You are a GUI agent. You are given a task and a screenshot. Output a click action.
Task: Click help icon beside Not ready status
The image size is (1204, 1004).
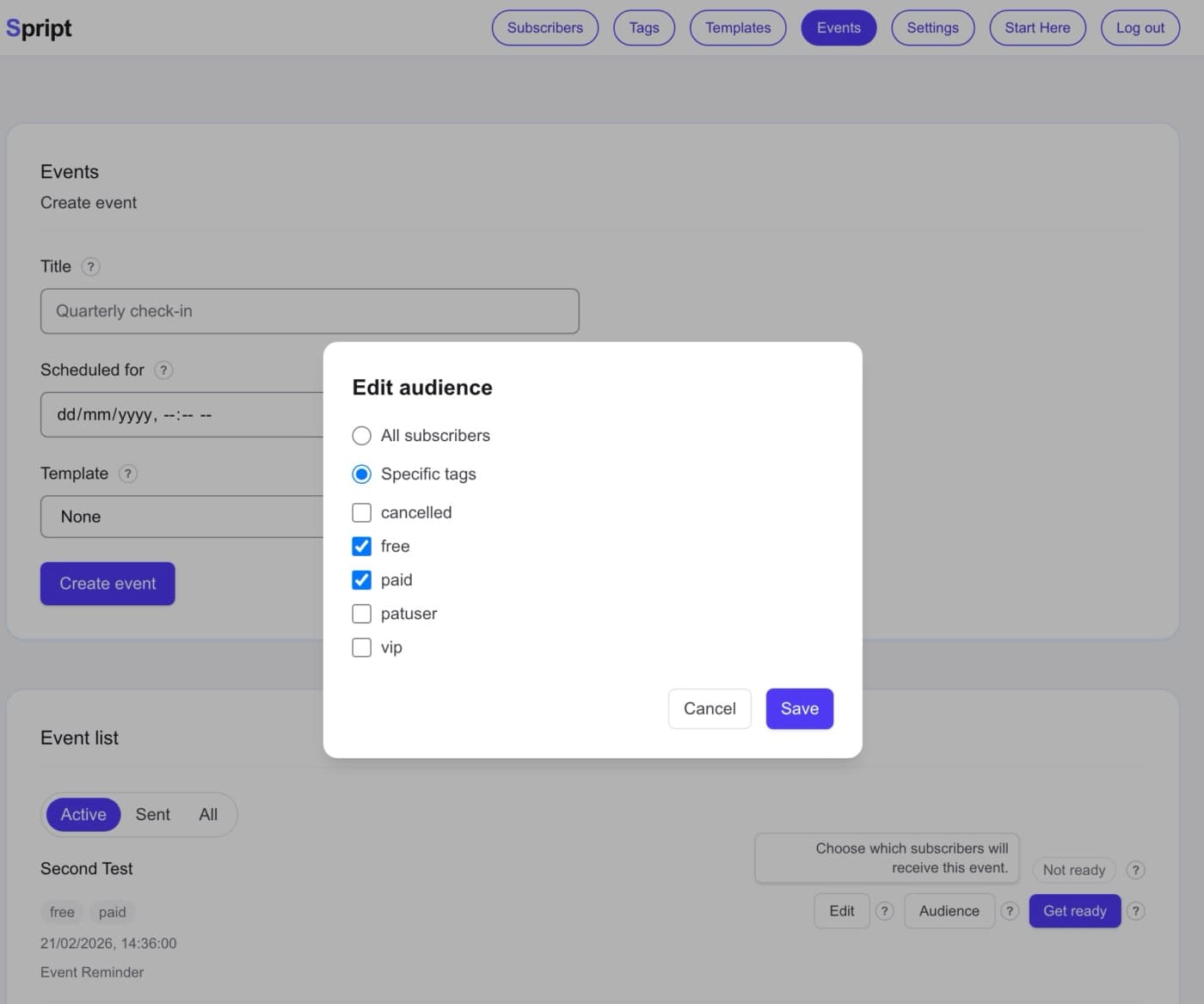(x=1135, y=870)
